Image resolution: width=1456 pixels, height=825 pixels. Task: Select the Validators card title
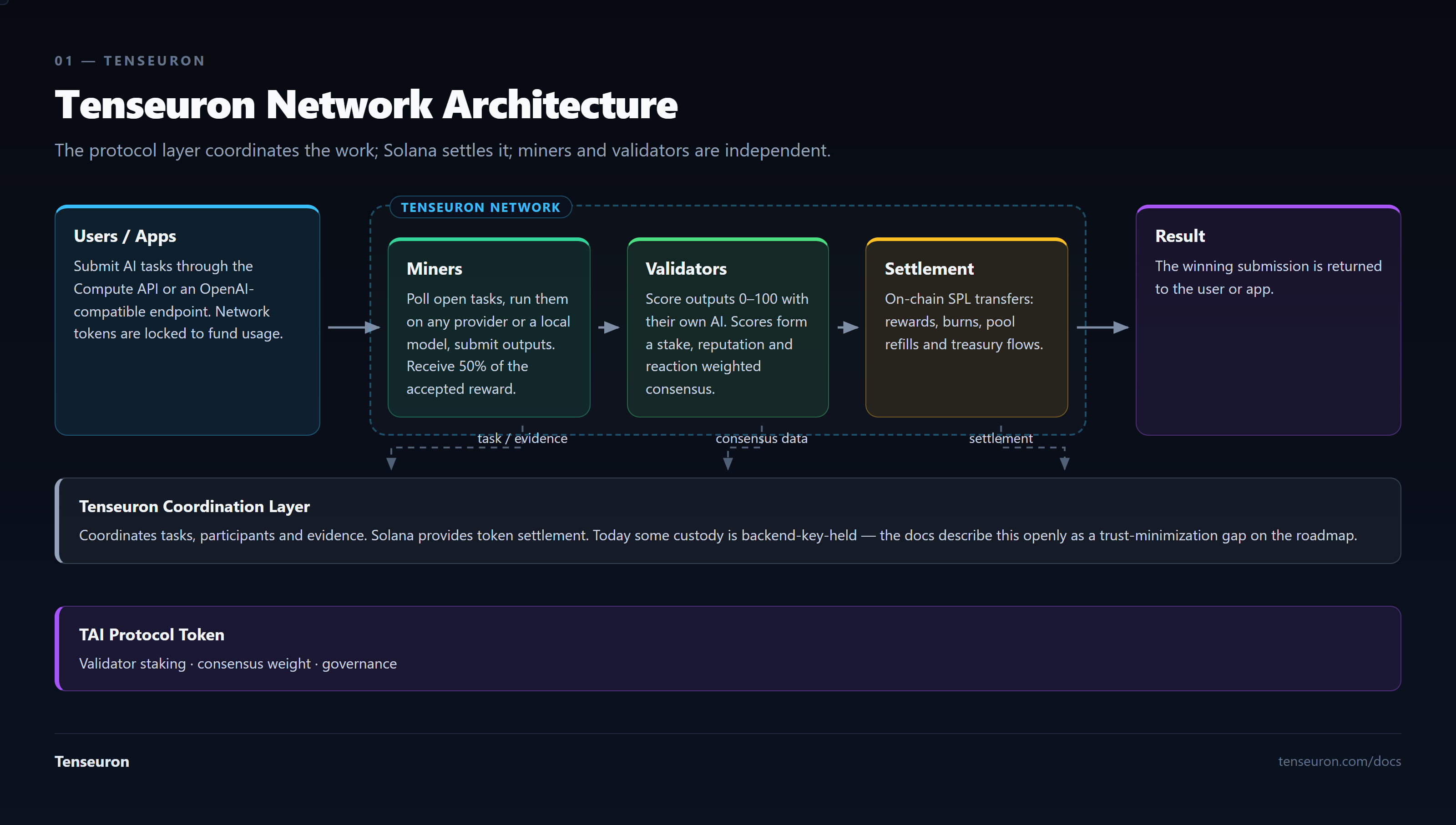pyautogui.click(x=686, y=269)
